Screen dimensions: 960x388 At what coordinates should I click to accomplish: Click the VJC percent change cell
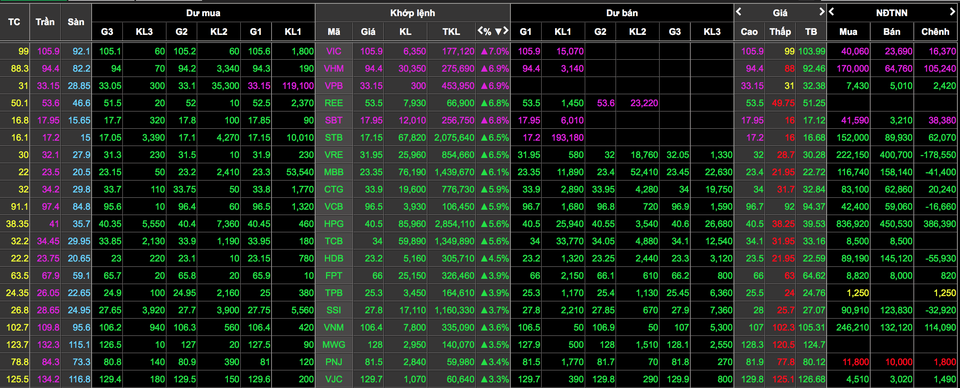[x=493, y=379]
